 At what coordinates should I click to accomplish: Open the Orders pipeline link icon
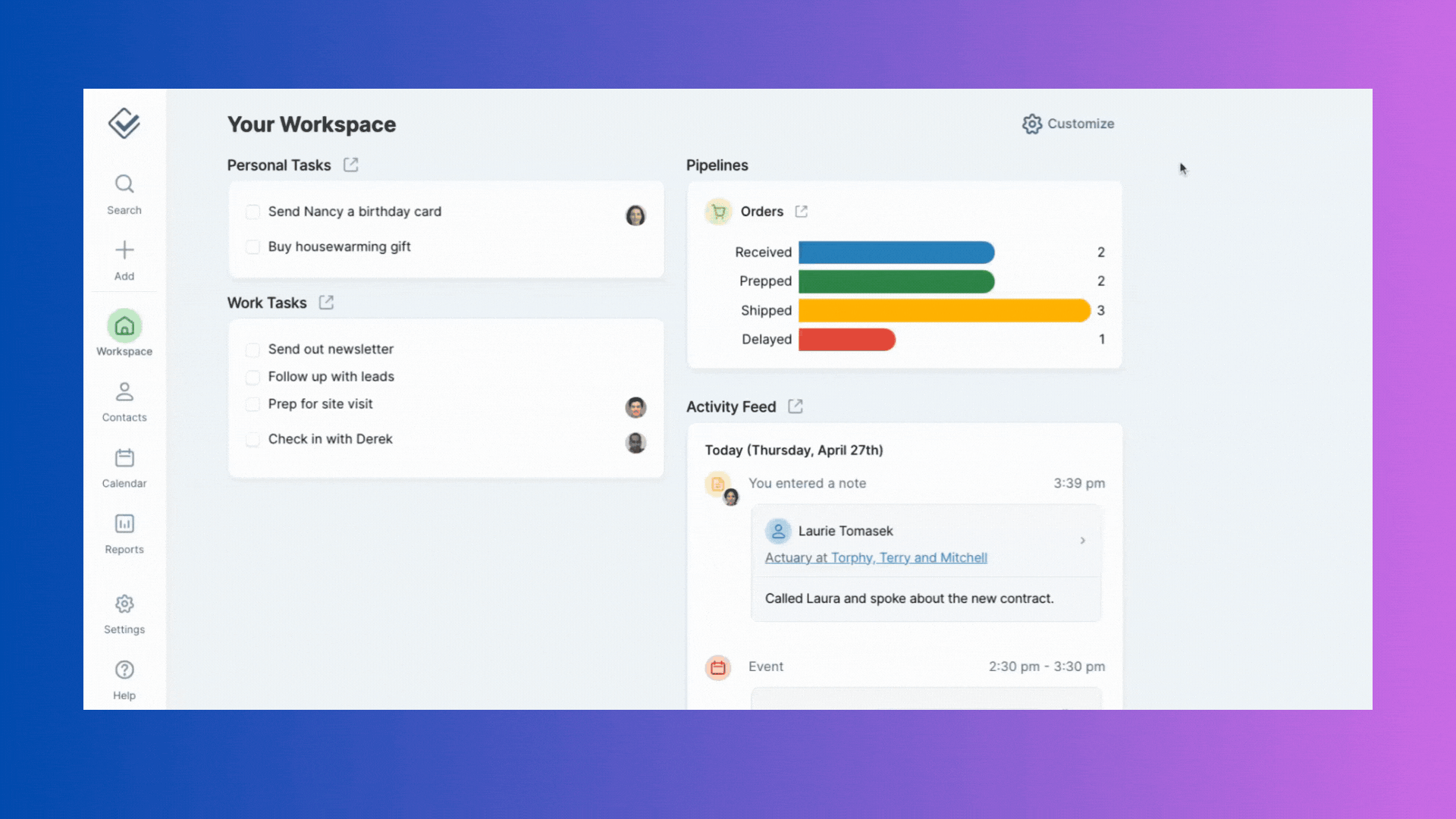[801, 212]
